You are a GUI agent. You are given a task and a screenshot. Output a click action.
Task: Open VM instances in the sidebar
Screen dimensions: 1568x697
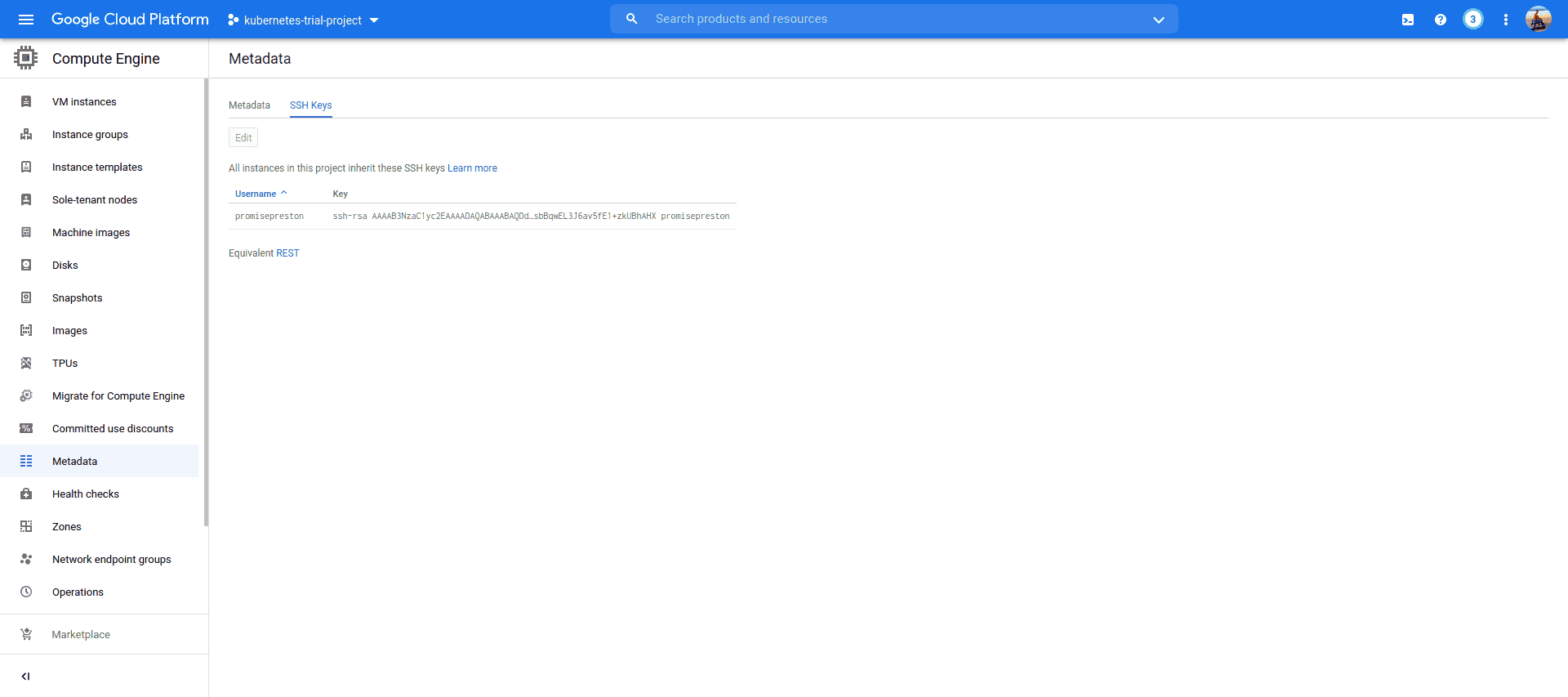(84, 101)
